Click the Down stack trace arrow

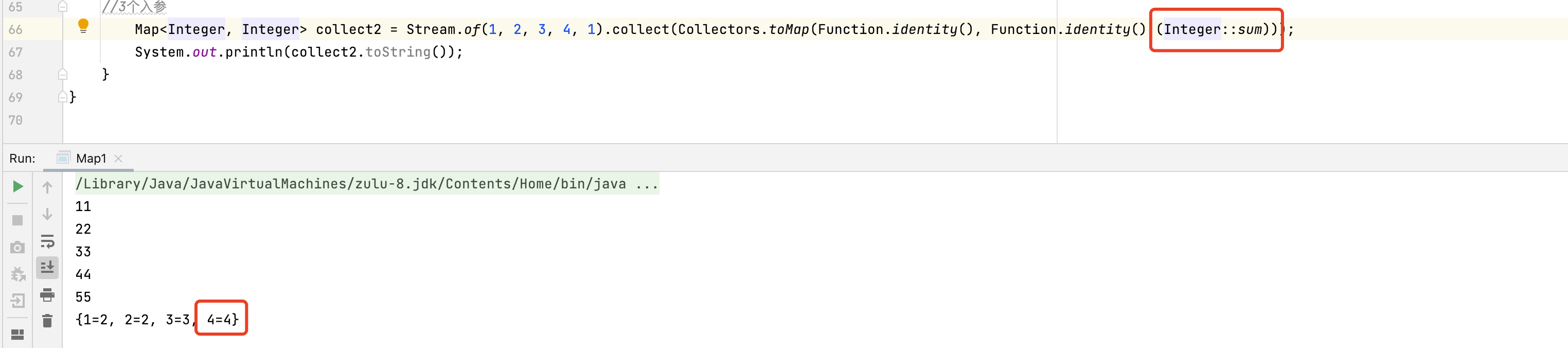coord(47,214)
